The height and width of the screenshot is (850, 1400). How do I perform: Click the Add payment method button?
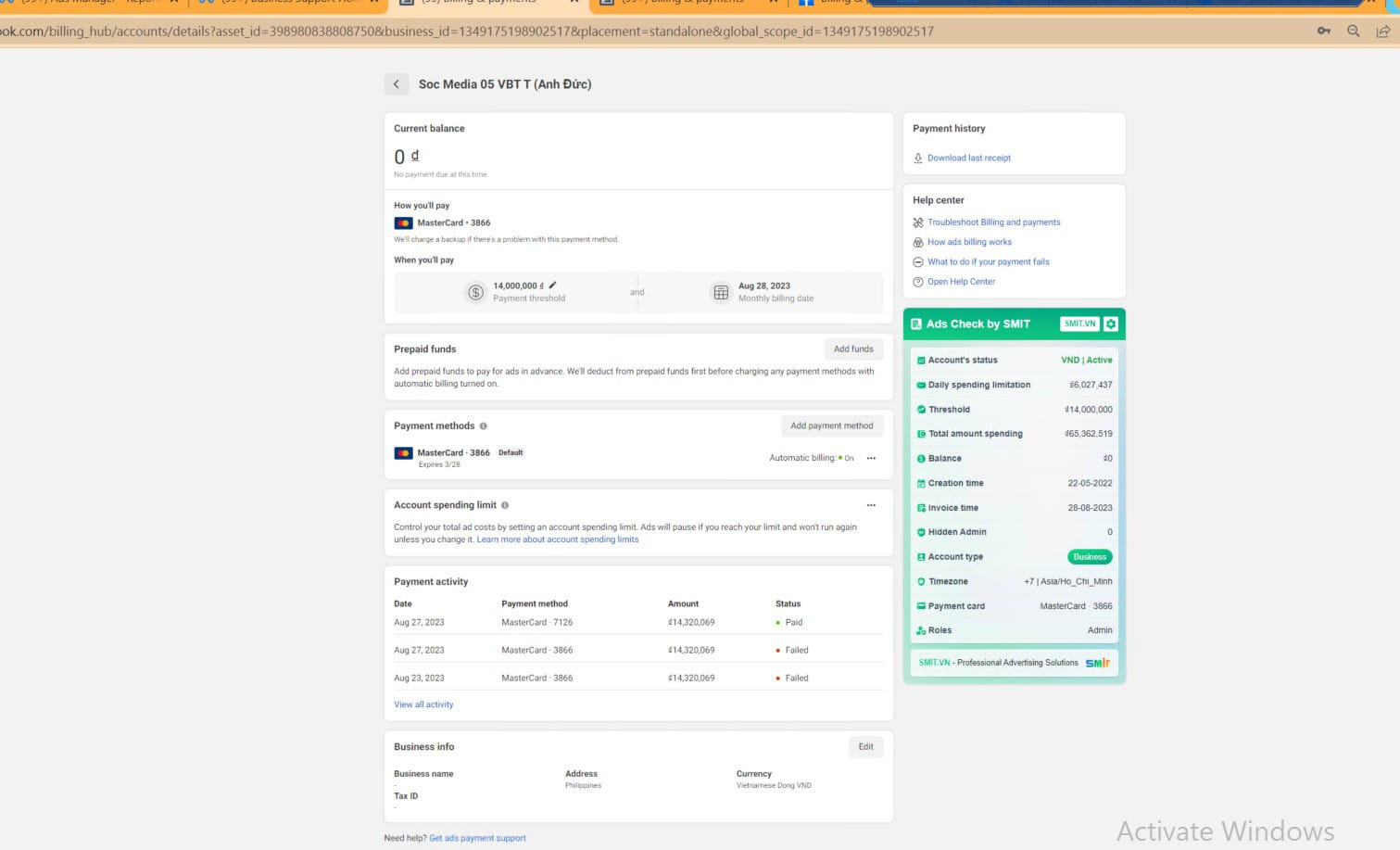[x=831, y=426]
